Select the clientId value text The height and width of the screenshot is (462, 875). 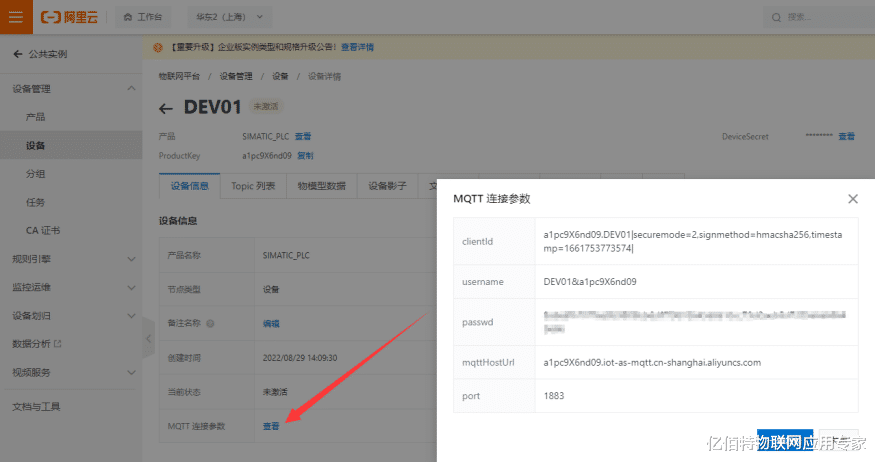pos(693,242)
